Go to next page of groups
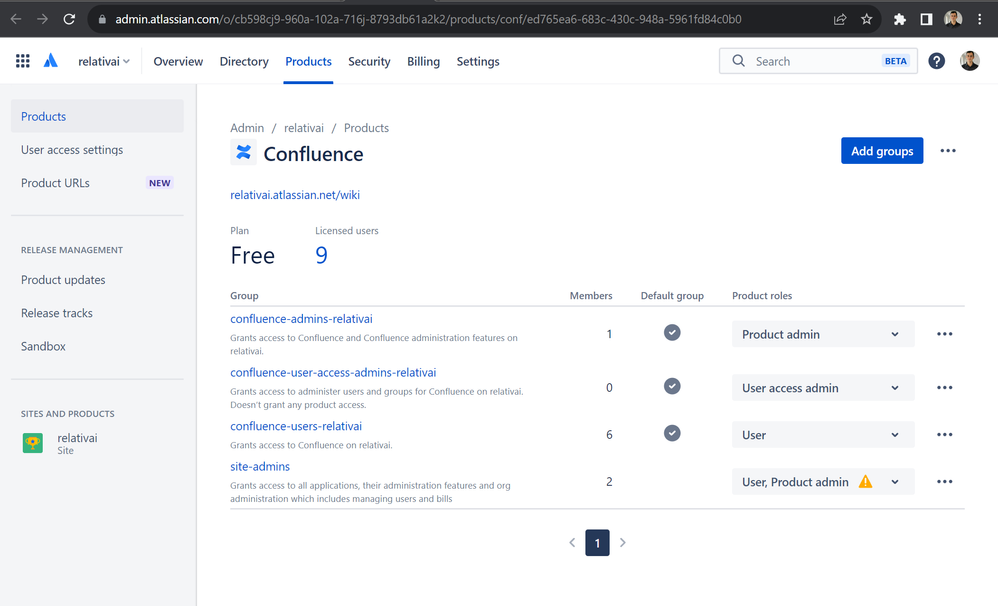This screenshot has width=998, height=606. [x=622, y=543]
